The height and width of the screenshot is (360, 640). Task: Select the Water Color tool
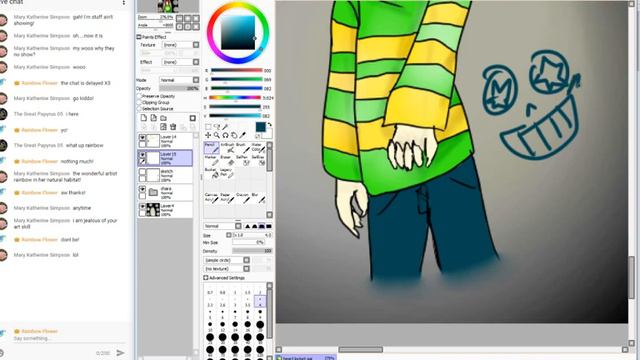pyautogui.click(x=258, y=148)
